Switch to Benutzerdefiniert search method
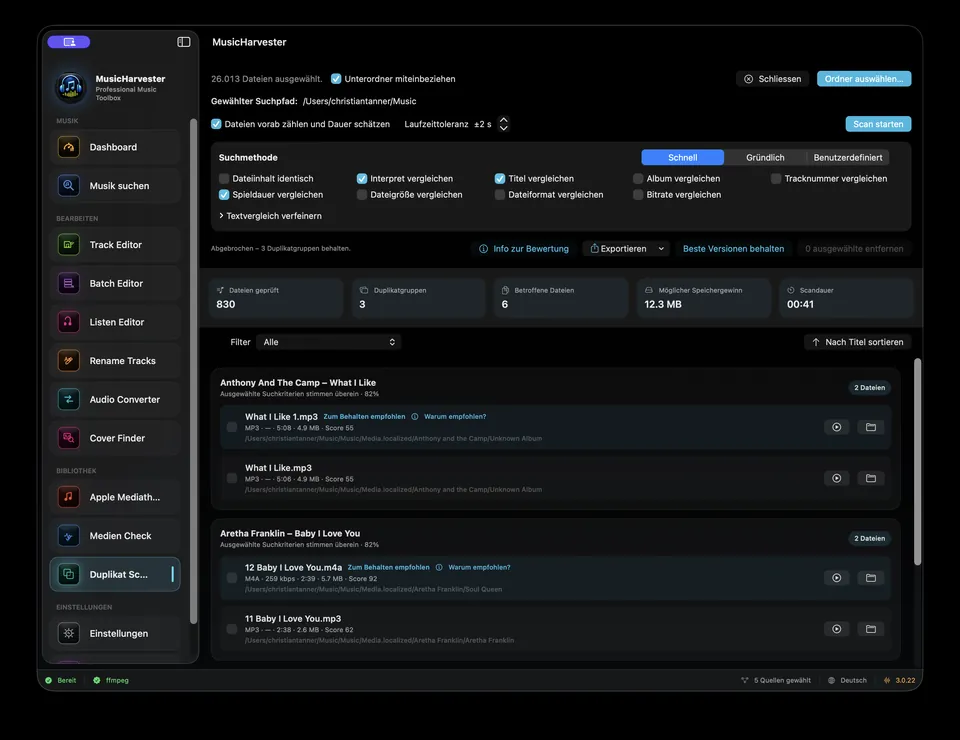This screenshot has height=740, width=960. (x=848, y=157)
